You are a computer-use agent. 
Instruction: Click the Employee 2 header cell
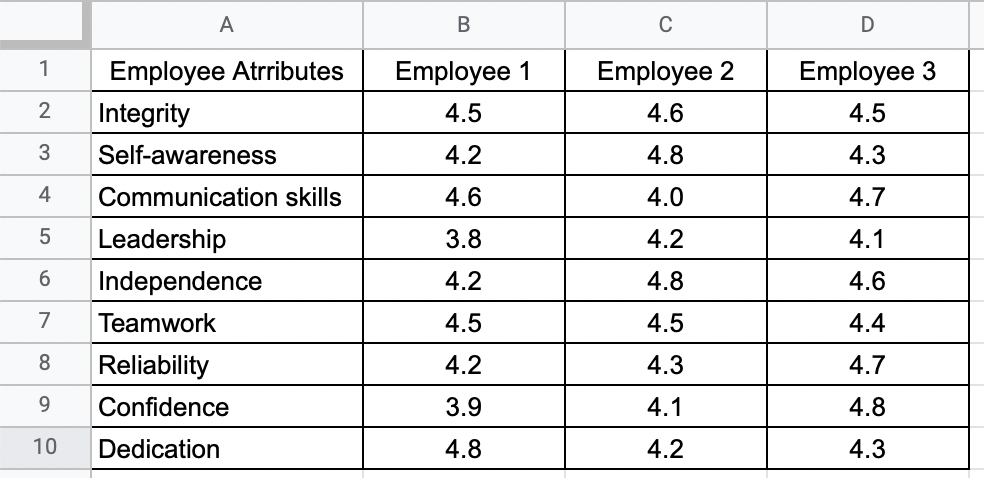tap(666, 70)
